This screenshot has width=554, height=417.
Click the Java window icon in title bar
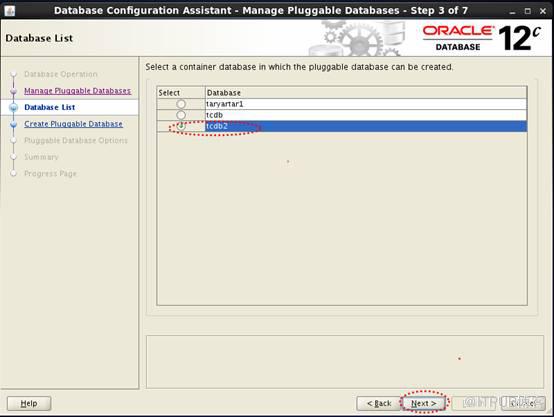[10, 11]
